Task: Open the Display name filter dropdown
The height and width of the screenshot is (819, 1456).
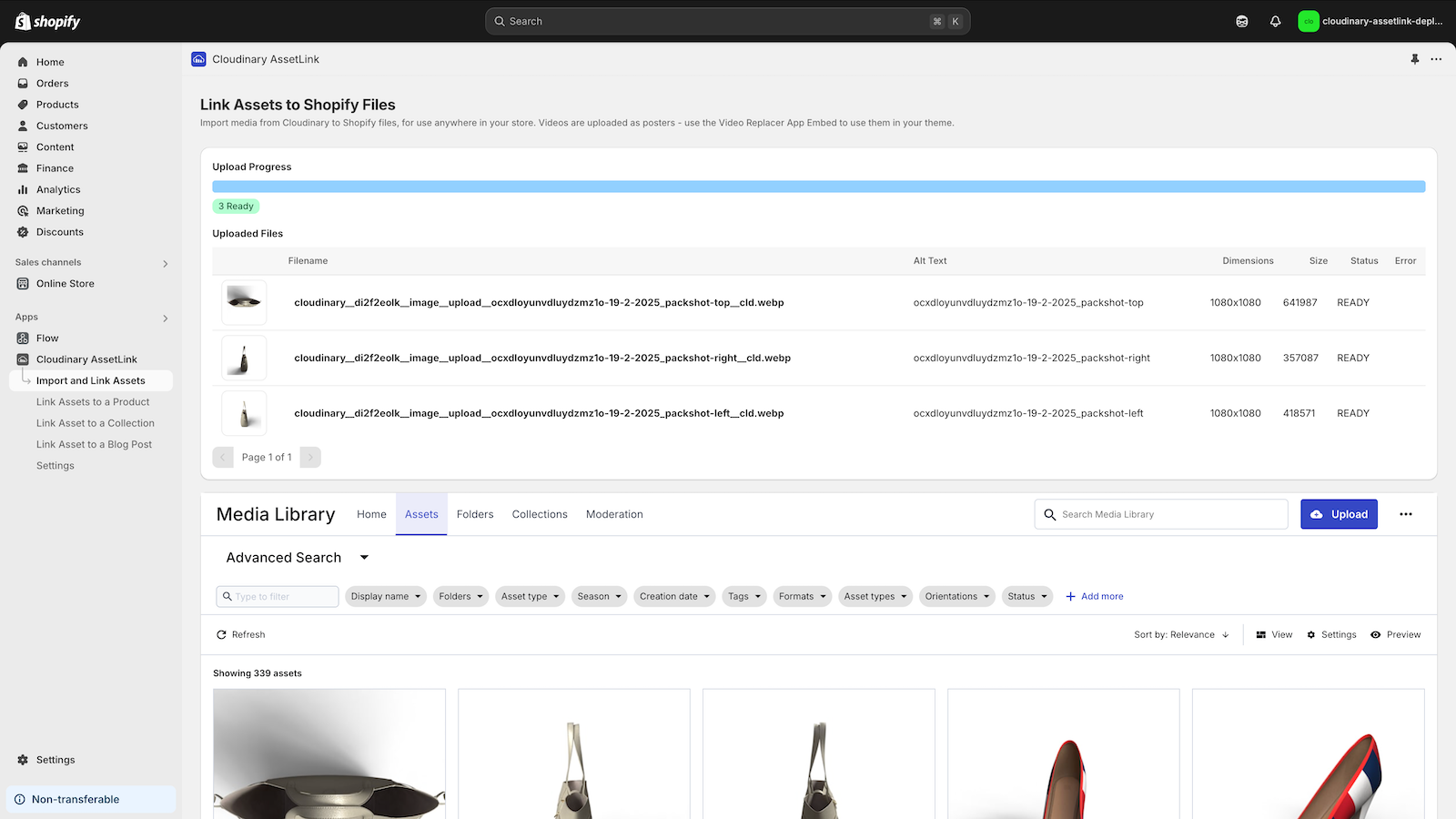Action: pos(386,596)
